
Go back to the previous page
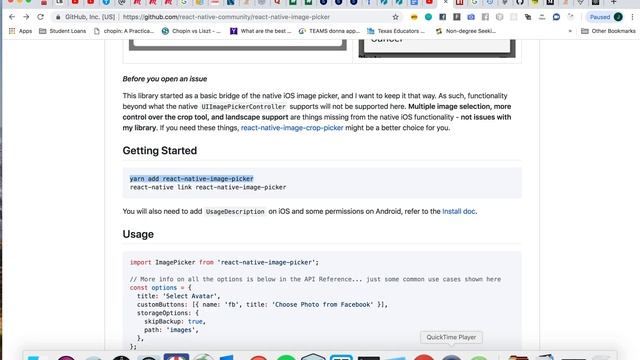[x=12, y=17]
